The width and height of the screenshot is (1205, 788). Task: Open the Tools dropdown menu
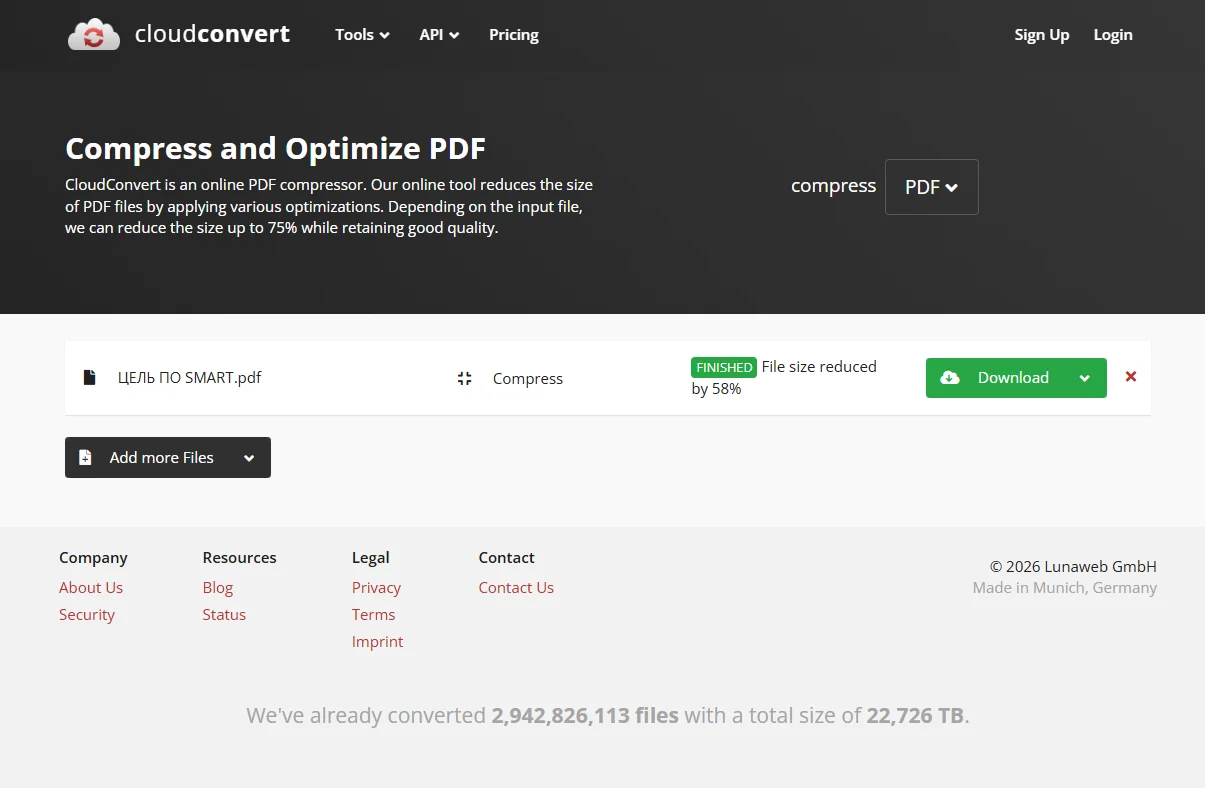(362, 35)
